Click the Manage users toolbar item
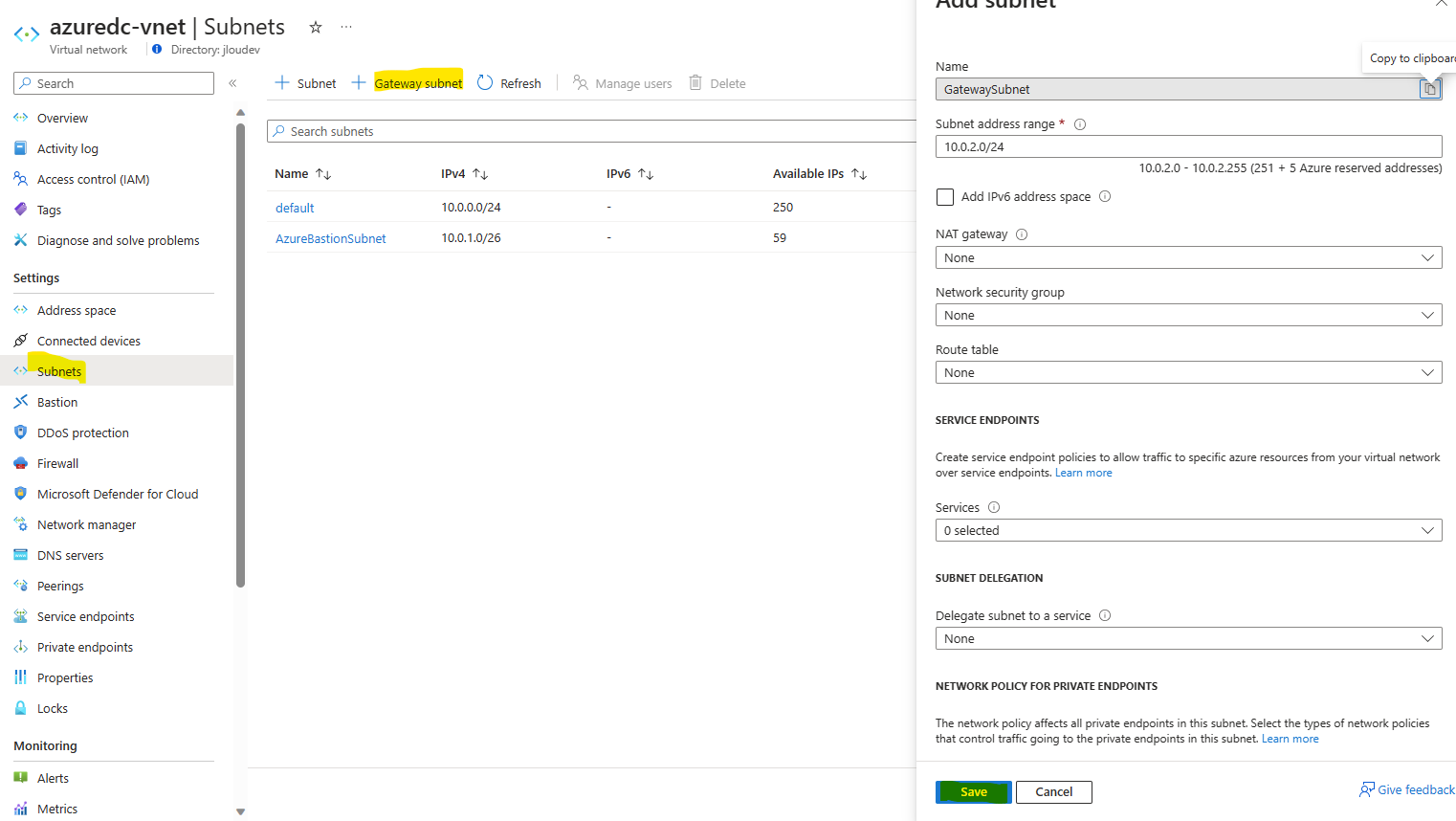1456x821 pixels. pyautogui.click(x=622, y=83)
